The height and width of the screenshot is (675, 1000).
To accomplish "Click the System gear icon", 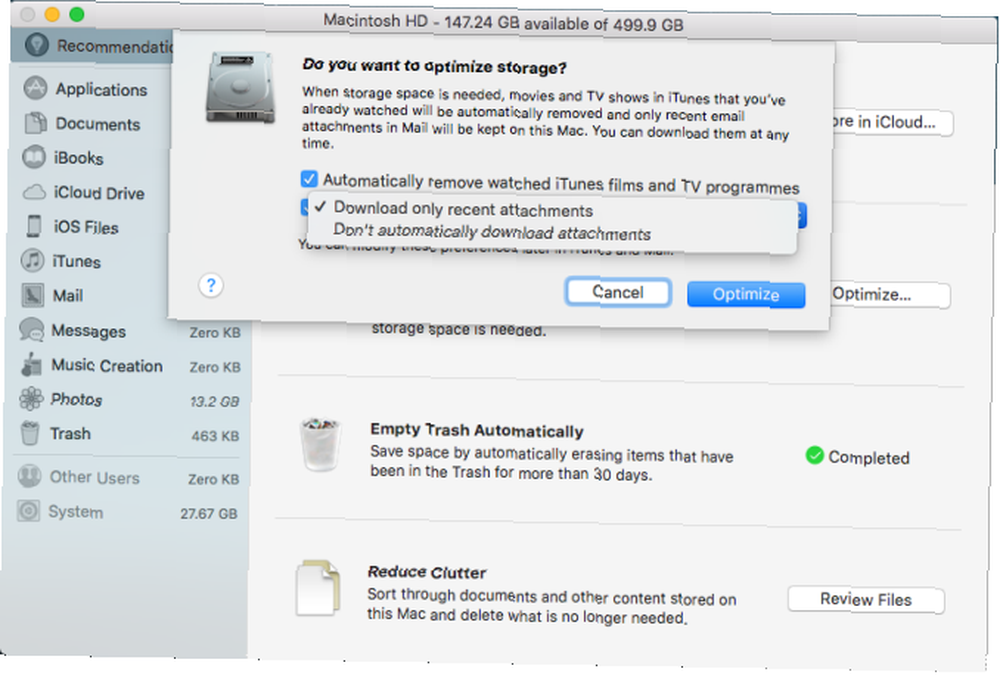I will pos(28,510).
